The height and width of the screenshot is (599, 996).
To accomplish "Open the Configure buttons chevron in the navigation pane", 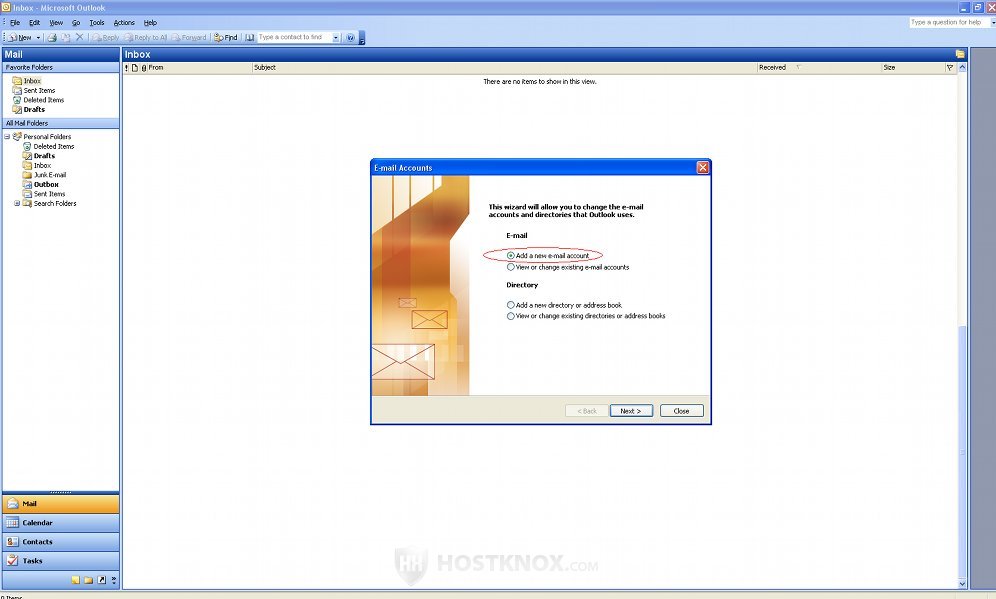I will click(x=114, y=580).
